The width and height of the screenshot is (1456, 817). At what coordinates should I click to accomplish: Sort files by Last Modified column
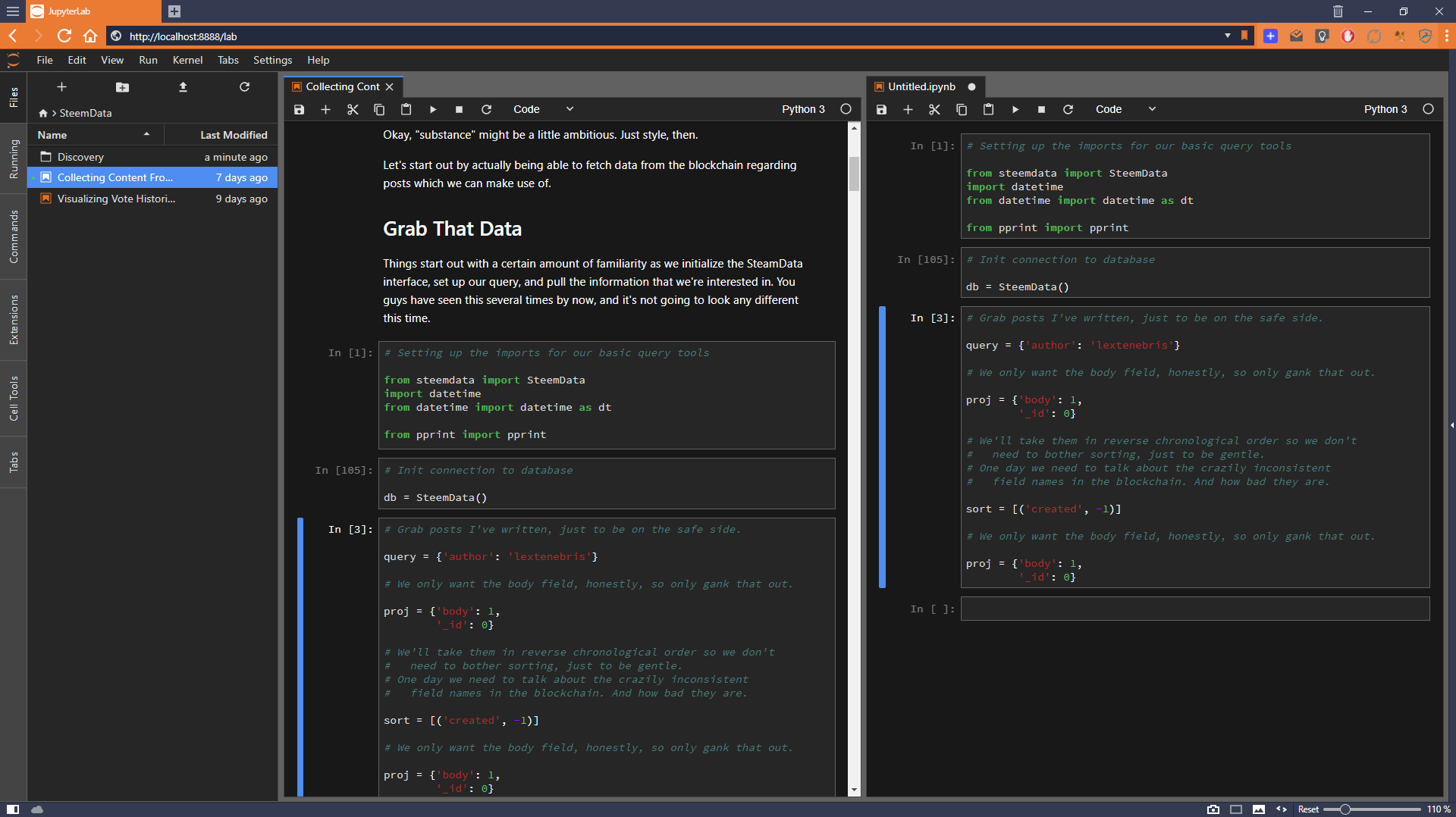(x=221, y=135)
